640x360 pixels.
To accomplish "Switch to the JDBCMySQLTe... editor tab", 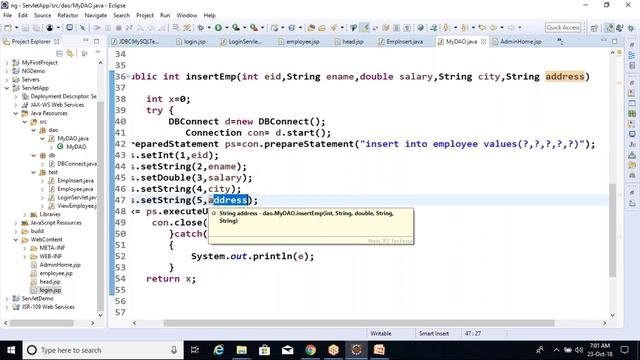I will [135, 42].
